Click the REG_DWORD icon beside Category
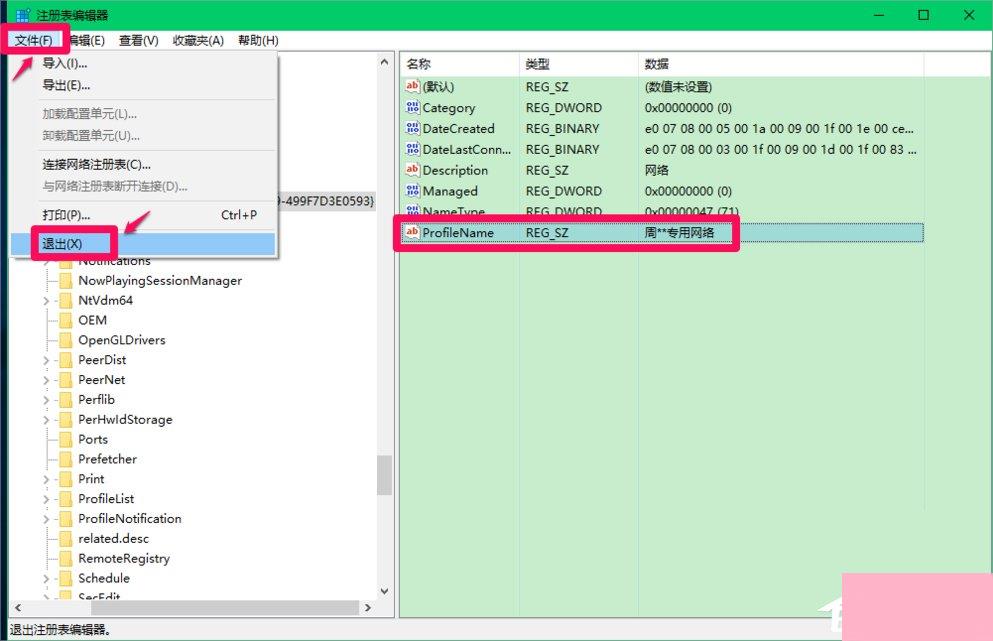This screenshot has height=641, width=993. pos(412,107)
